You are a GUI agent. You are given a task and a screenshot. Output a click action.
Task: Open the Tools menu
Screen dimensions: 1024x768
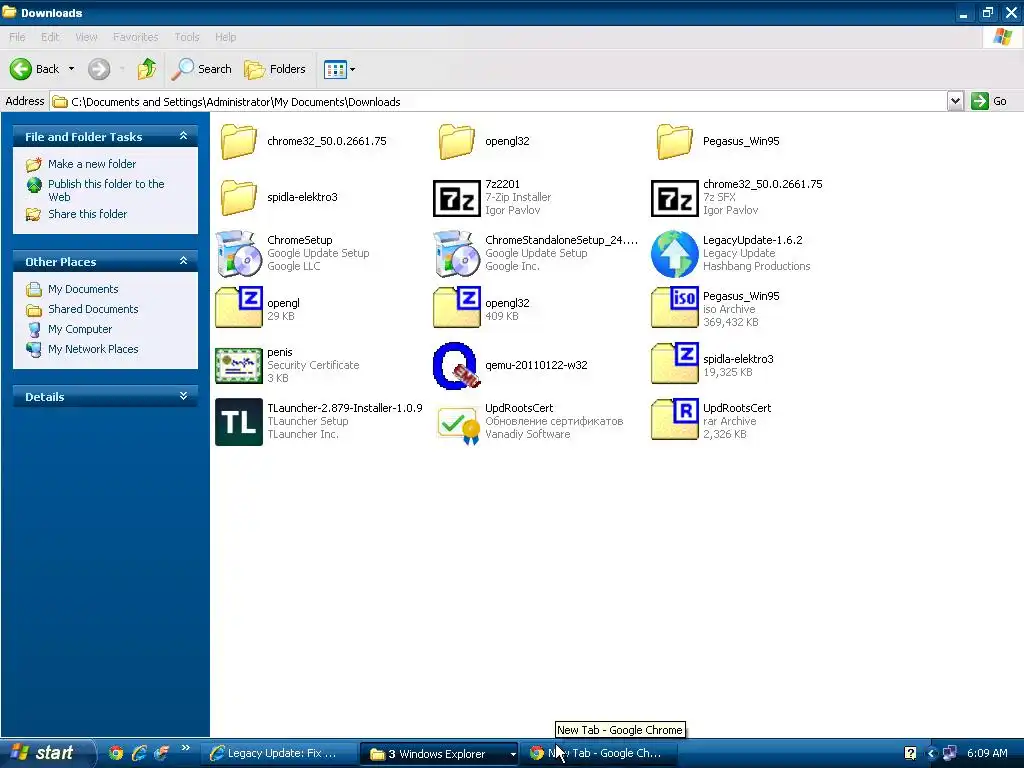click(187, 37)
